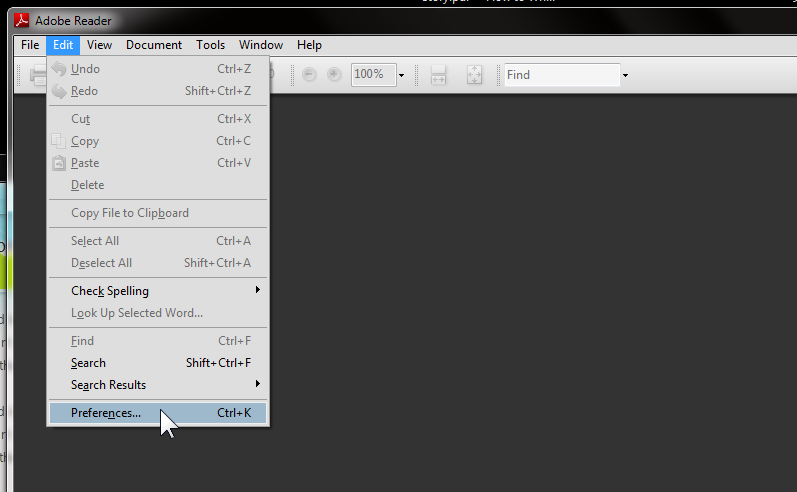
Task: Expand the Check Spelling submenu
Action: tap(158, 291)
